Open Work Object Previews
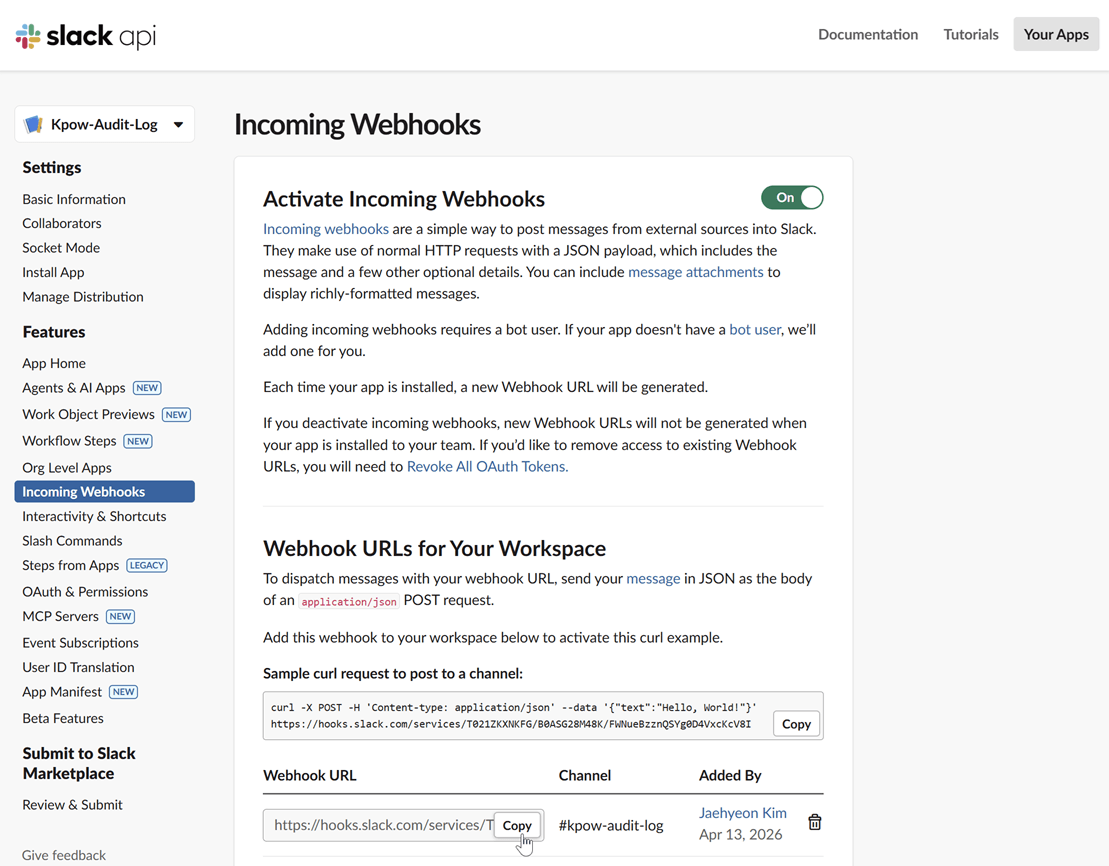The width and height of the screenshot is (1109, 866). [88, 414]
